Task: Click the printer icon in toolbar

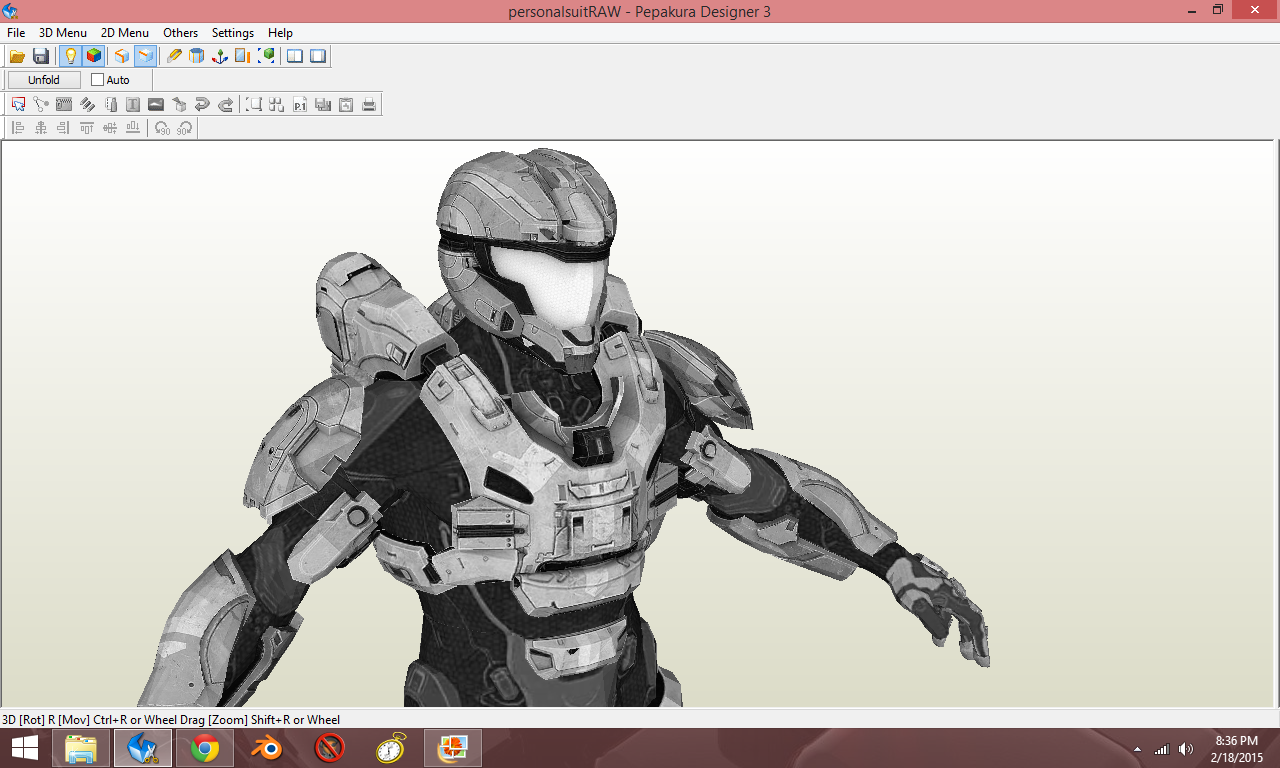Action: [x=369, y=104]
